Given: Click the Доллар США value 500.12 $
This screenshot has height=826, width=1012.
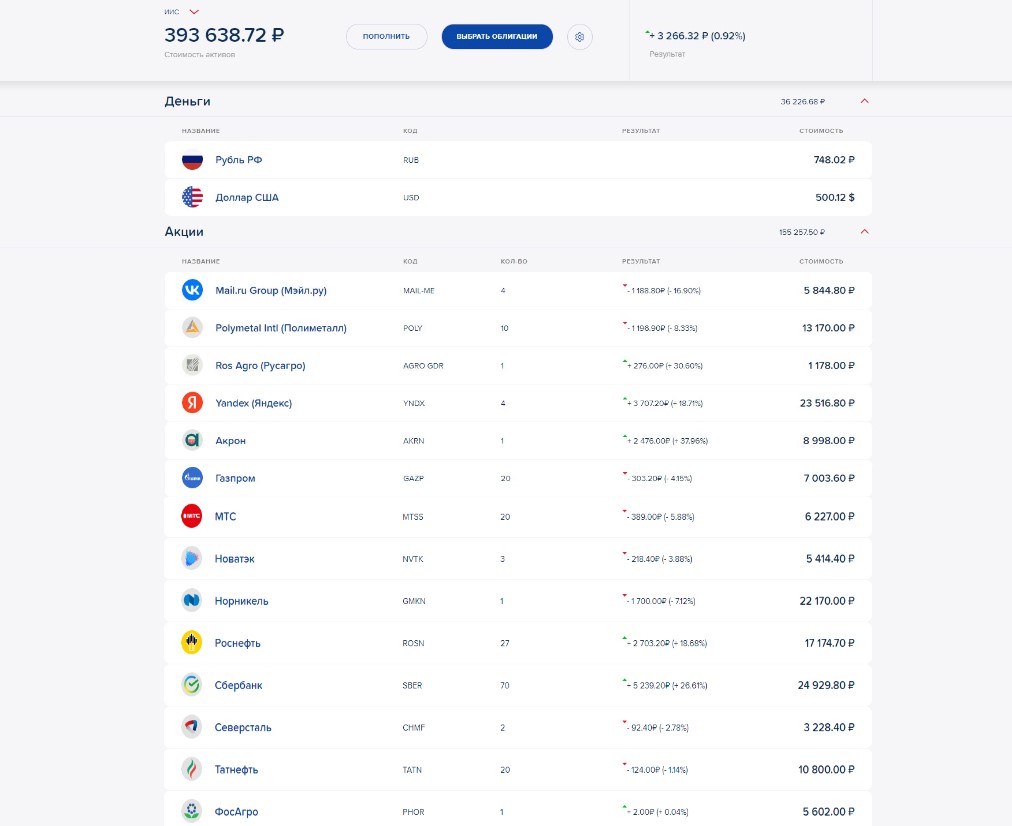Looking at the screenshot, I should click(835, 197).
